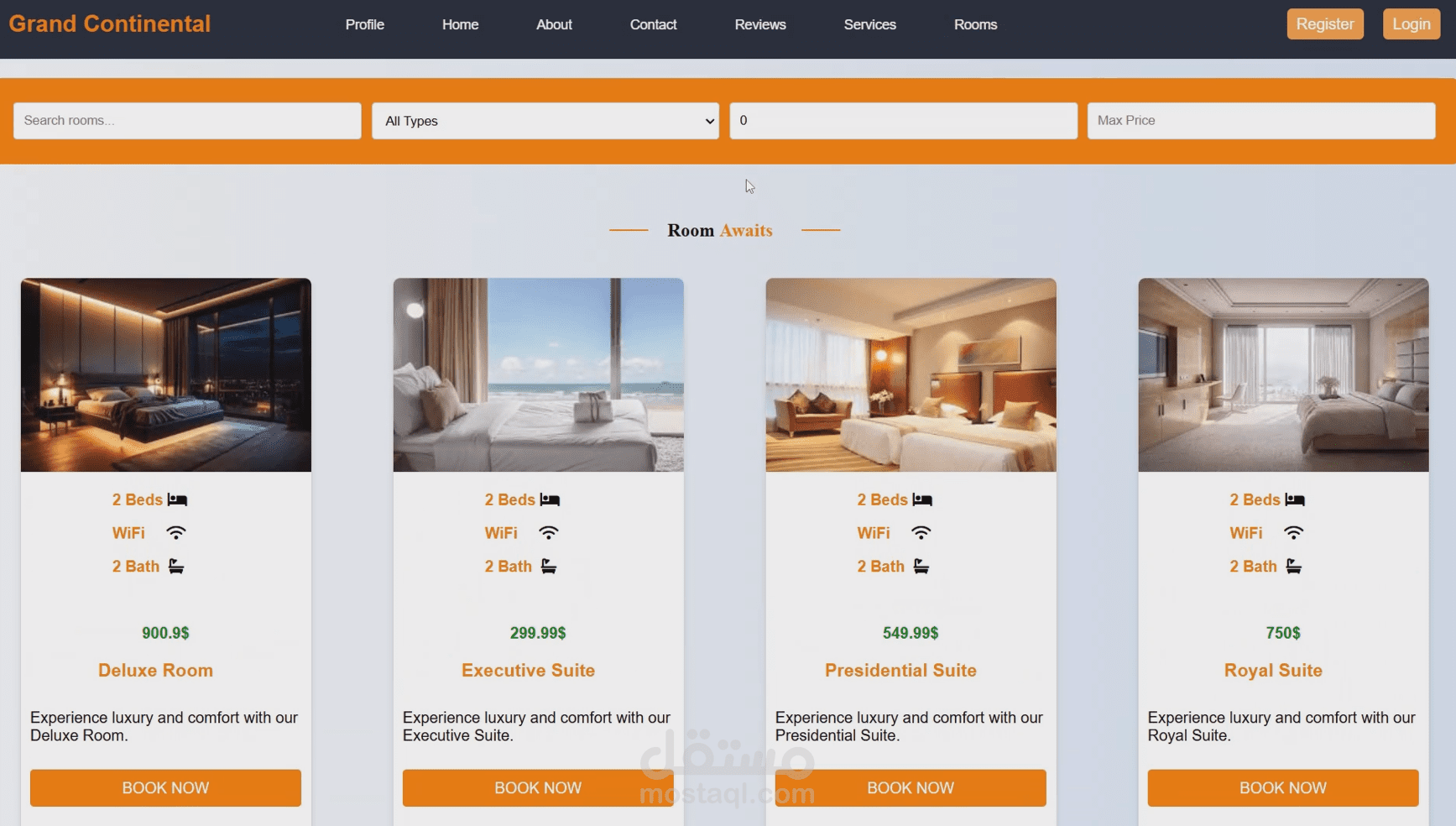The height and width of the screenshot is (826, 1456).
Task: Click the bed icon on Royal Suite card
Action: (x=1295, y=499)
